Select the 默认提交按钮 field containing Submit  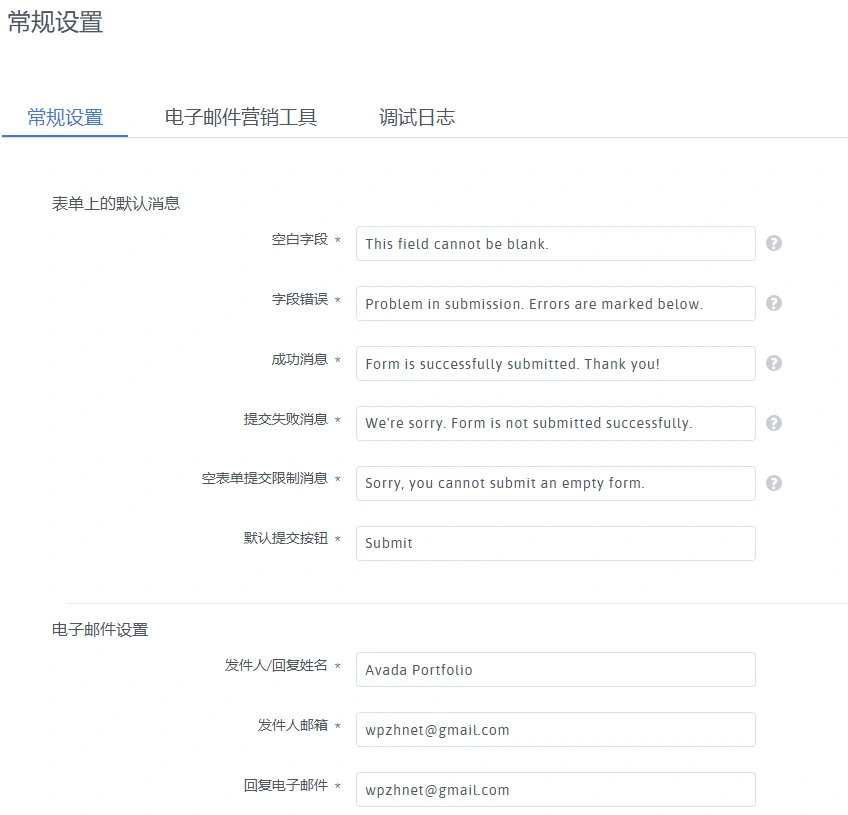[555, 543]
